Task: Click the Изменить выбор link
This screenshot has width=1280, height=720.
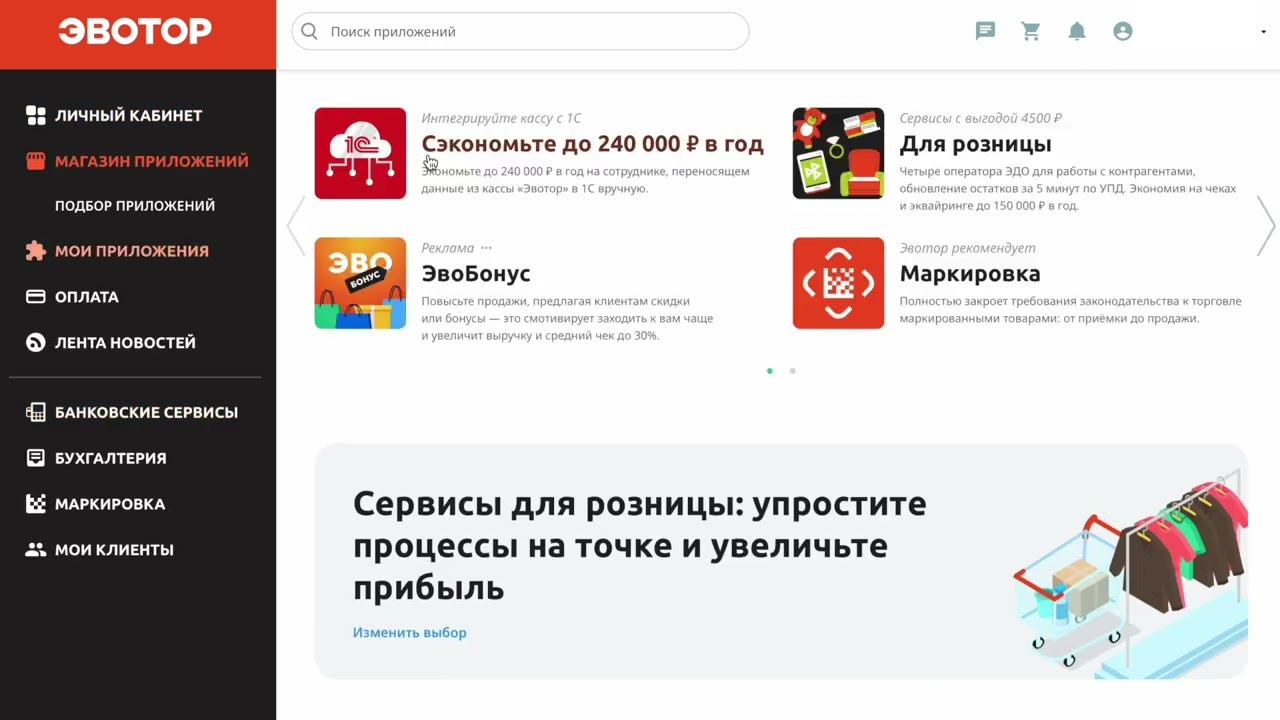Action: click(x=409, y=632)
